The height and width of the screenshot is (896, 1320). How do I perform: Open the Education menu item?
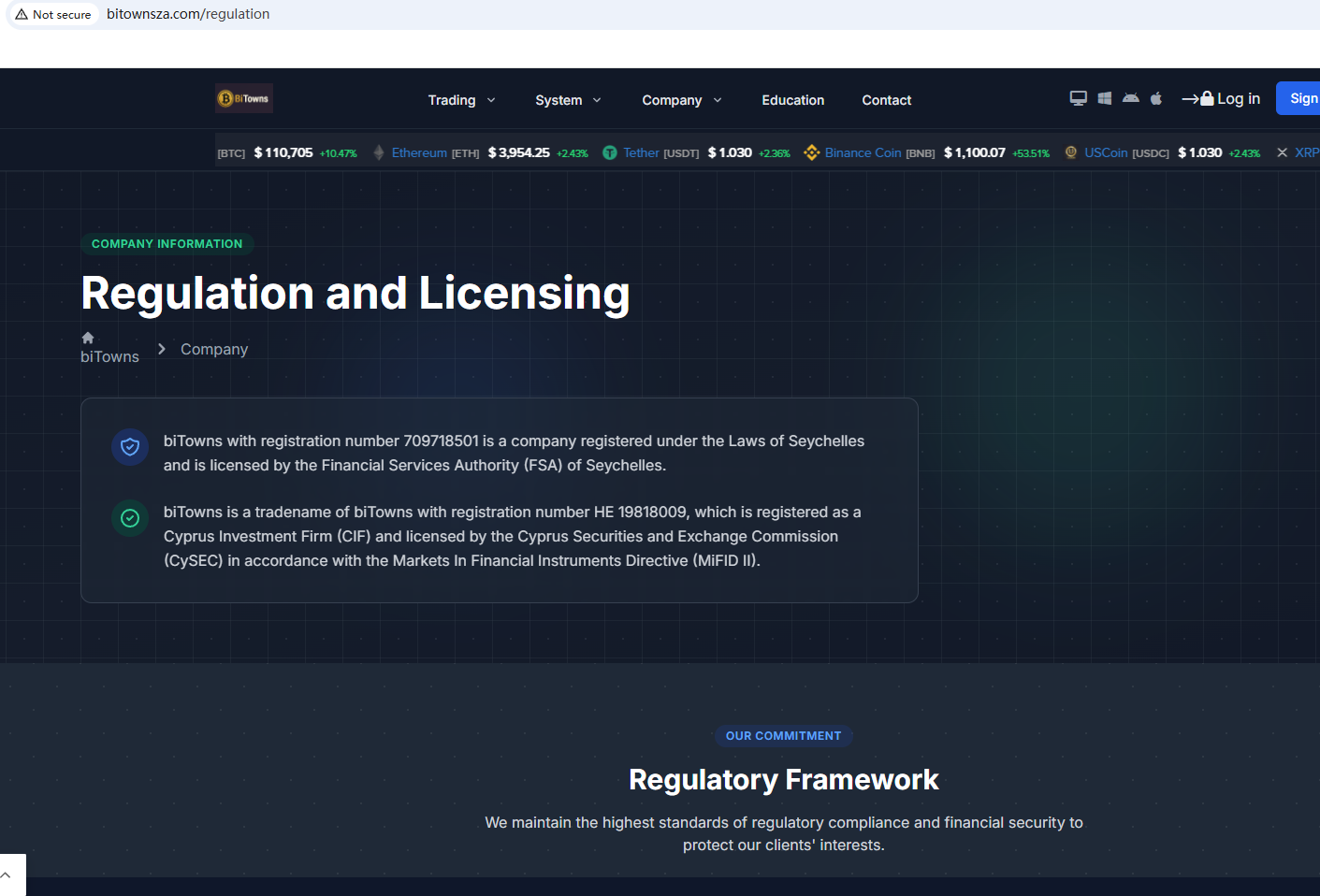point(792,100)
